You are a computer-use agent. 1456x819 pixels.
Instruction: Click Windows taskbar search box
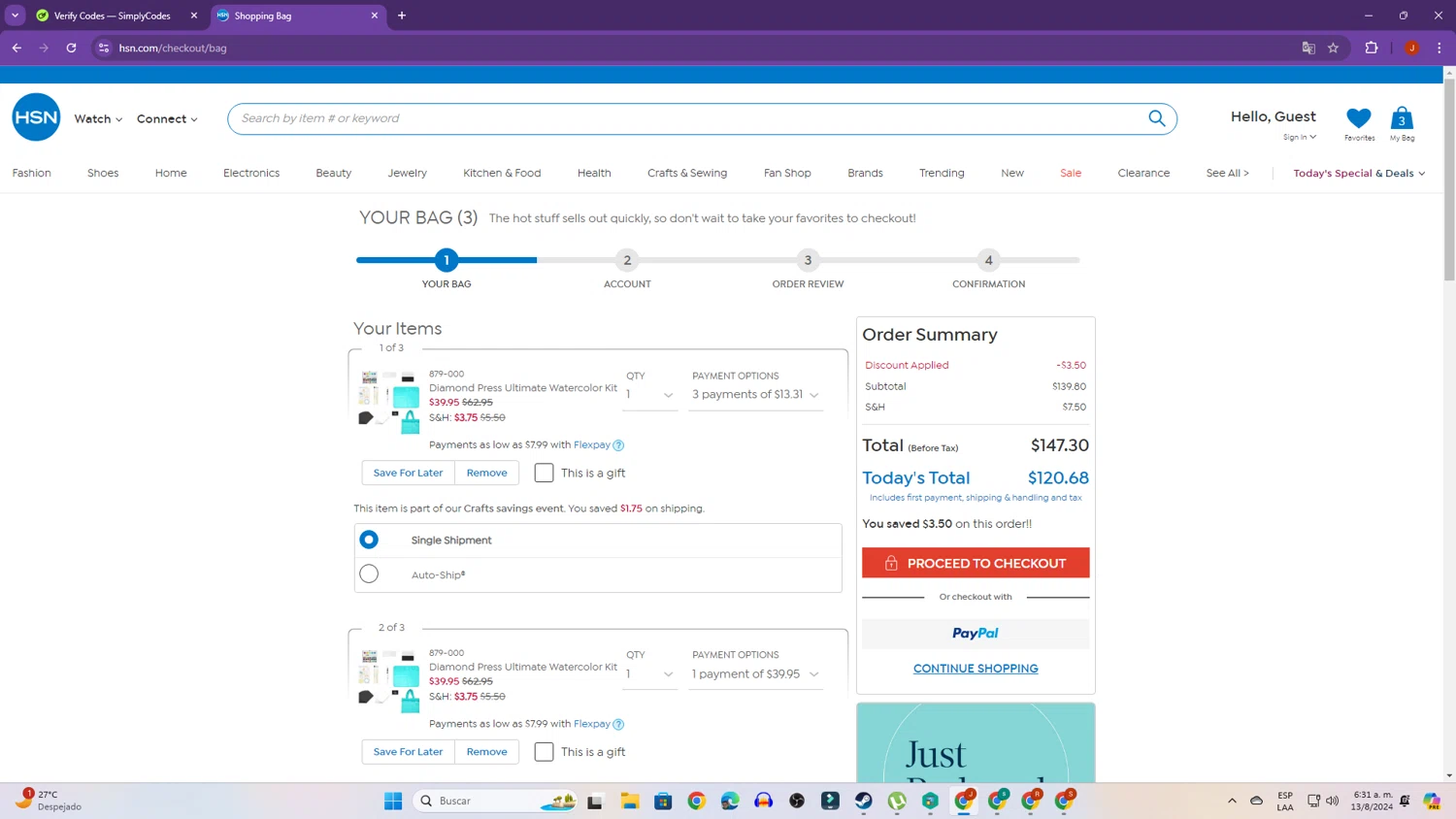tap(495, 801)
